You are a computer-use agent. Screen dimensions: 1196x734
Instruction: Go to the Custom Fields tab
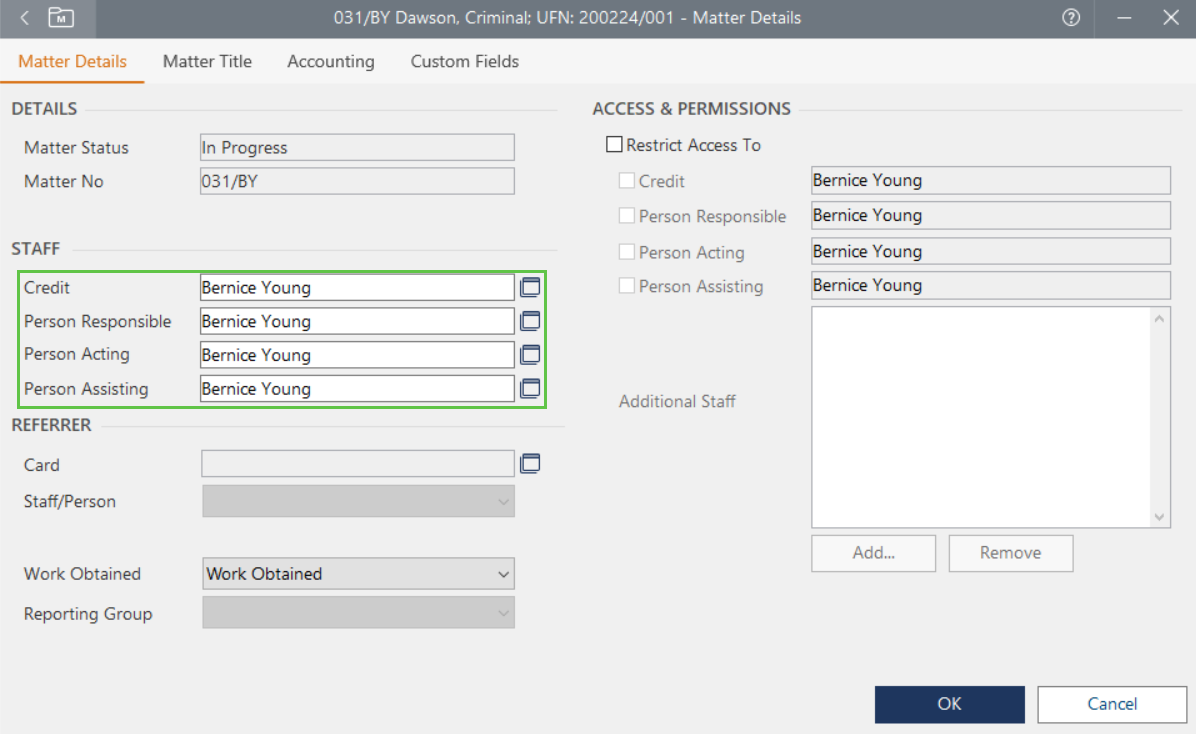(x=464, y=62)
